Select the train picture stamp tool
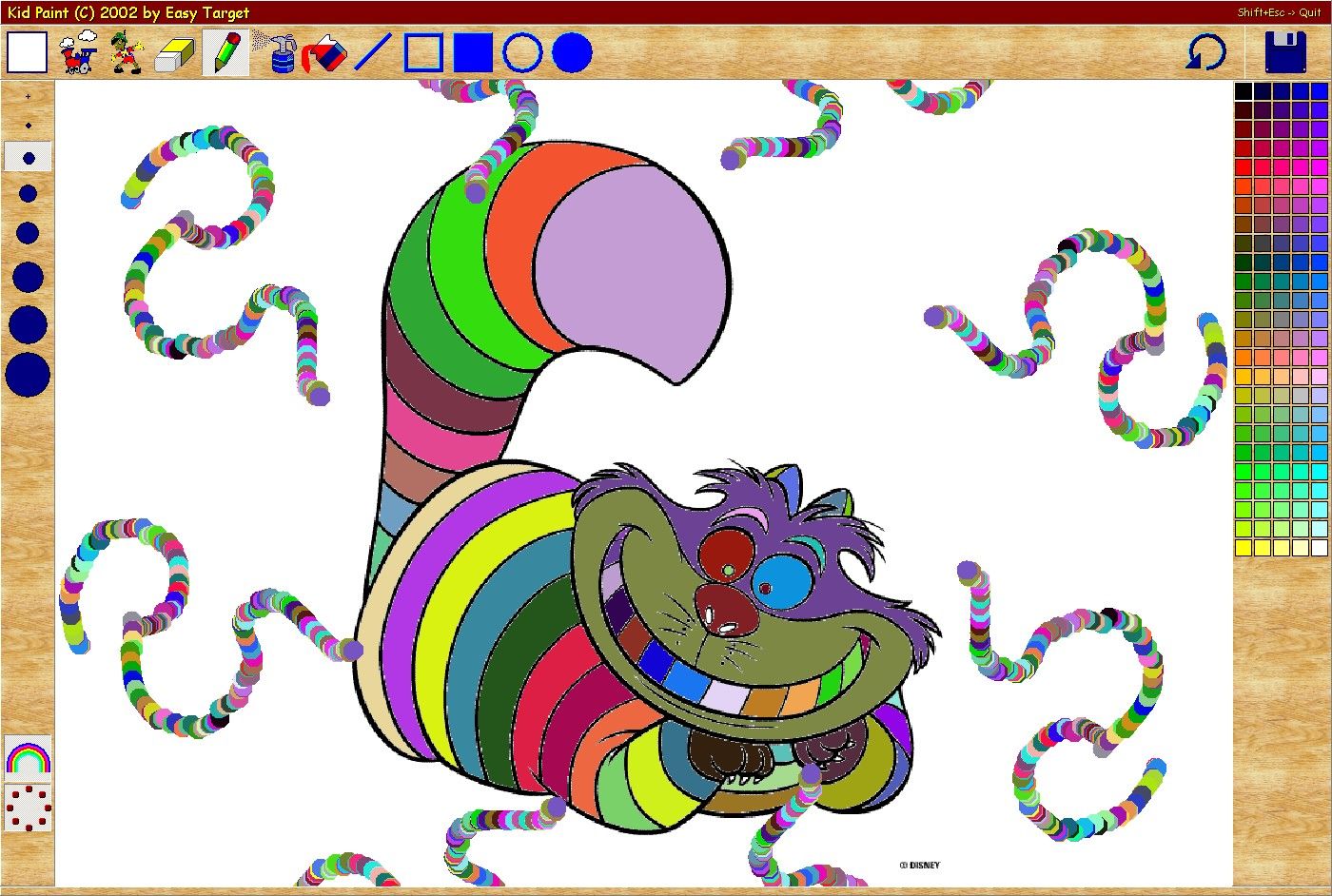The width and height of the screenshot is (1332, 896). click(78, 52)
